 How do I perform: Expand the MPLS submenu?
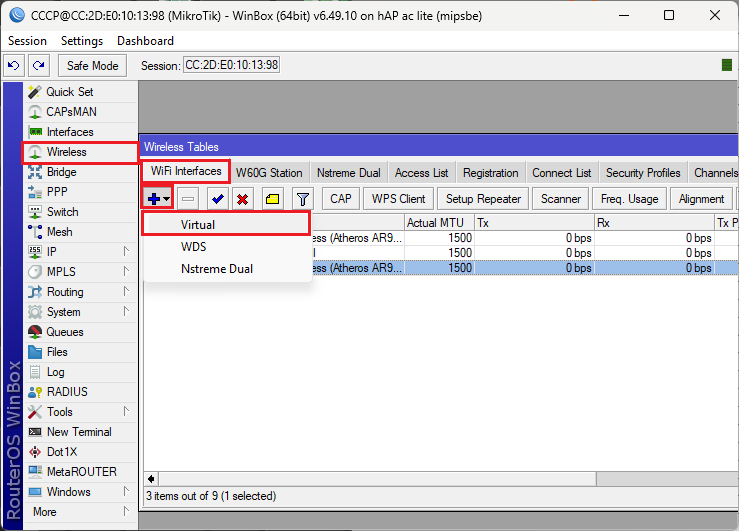[x=80, y=272]
